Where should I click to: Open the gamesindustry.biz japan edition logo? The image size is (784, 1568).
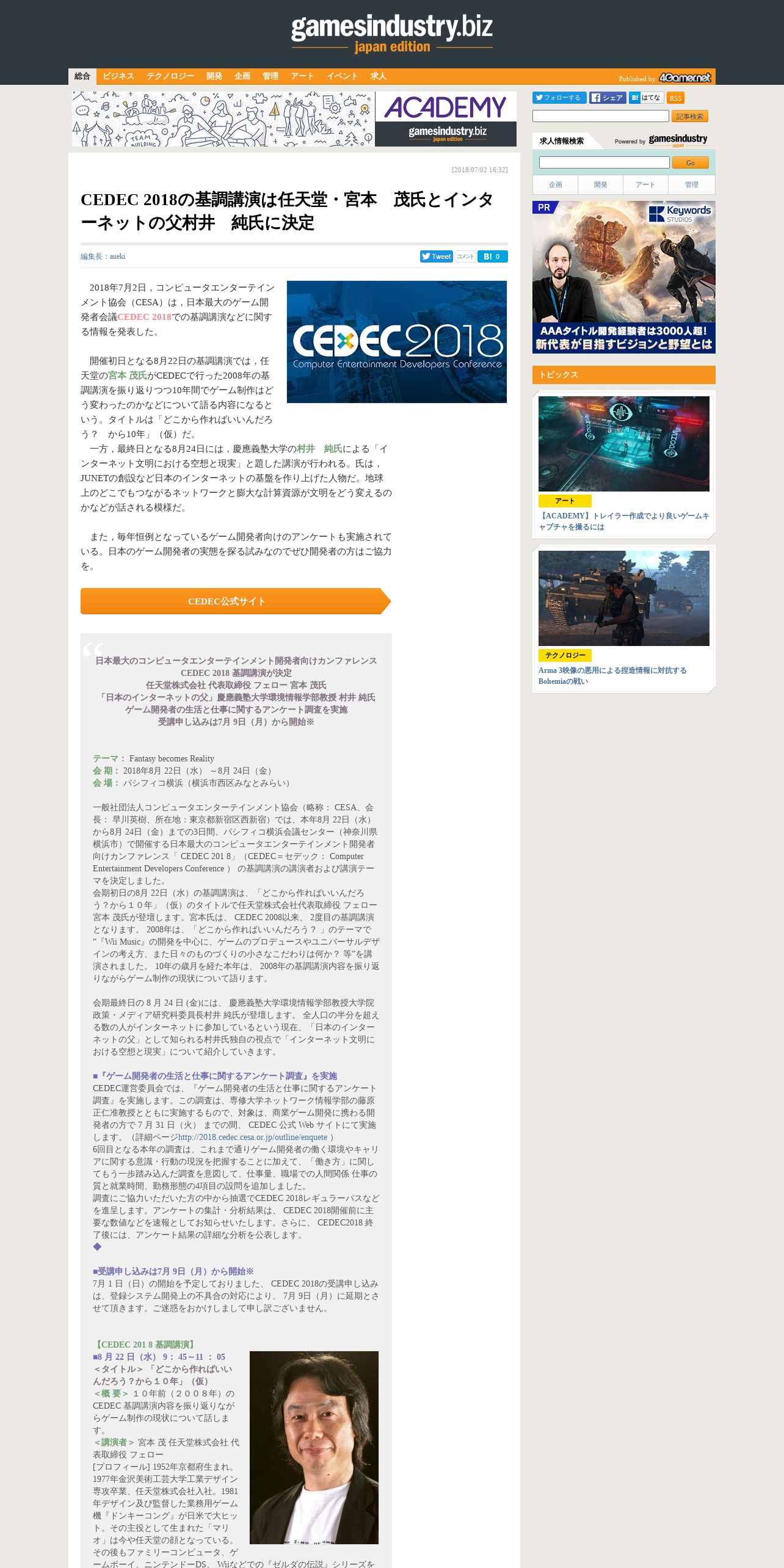pos(392,34)
